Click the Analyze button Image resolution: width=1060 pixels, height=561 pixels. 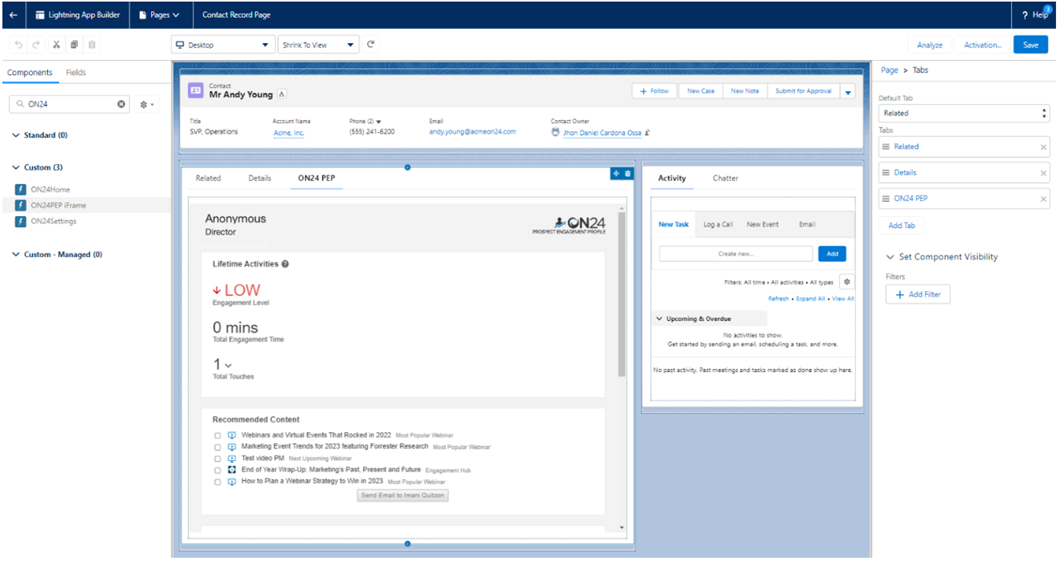click(x=930, y=45)
